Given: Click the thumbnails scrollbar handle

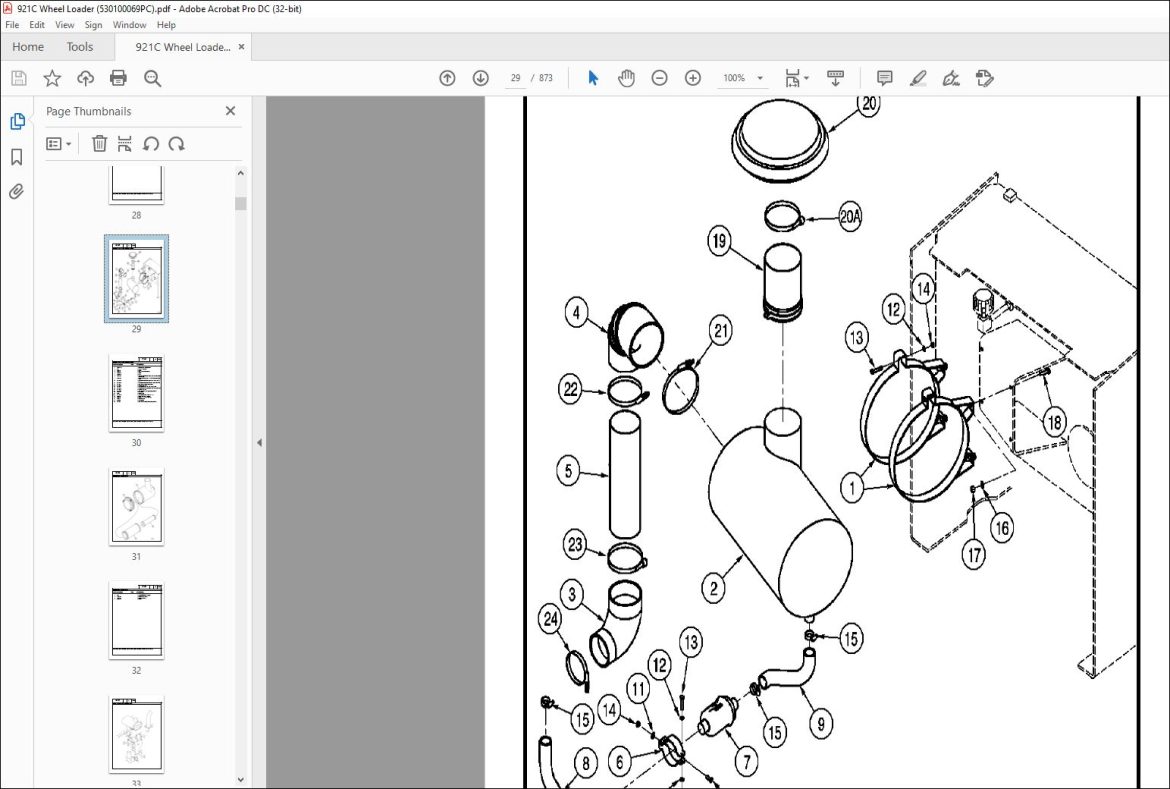Looking at the screenshot, I should (x=240, y=203).
